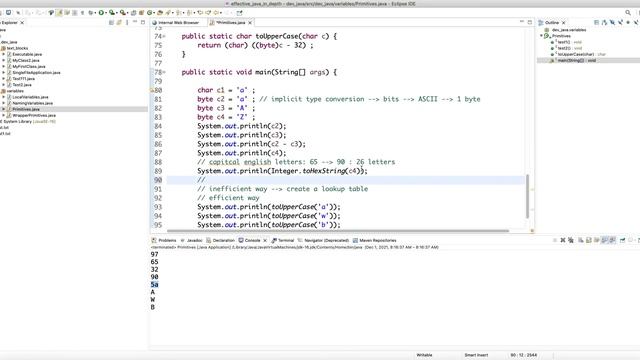Click the toggle mark occurrences icon in toolbar
Viewport: 640px width, 360px height.
59,13
